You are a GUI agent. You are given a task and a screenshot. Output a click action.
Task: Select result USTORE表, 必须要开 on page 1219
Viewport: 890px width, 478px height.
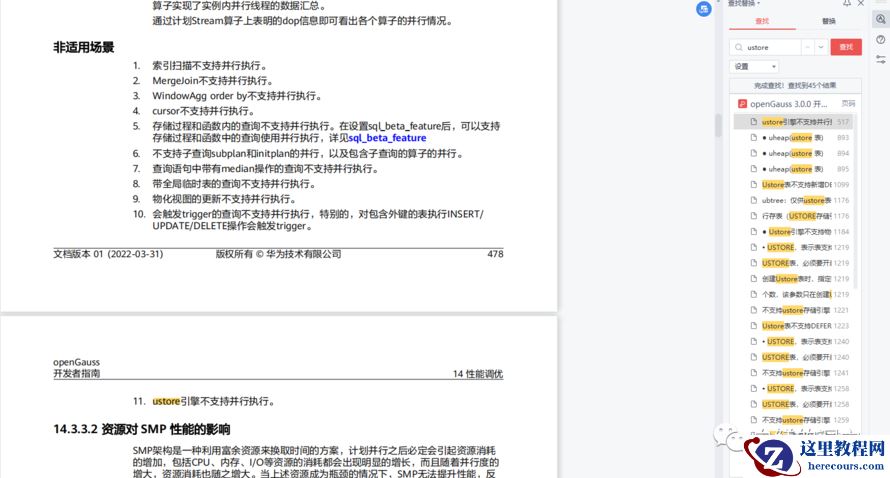point(793,263)
